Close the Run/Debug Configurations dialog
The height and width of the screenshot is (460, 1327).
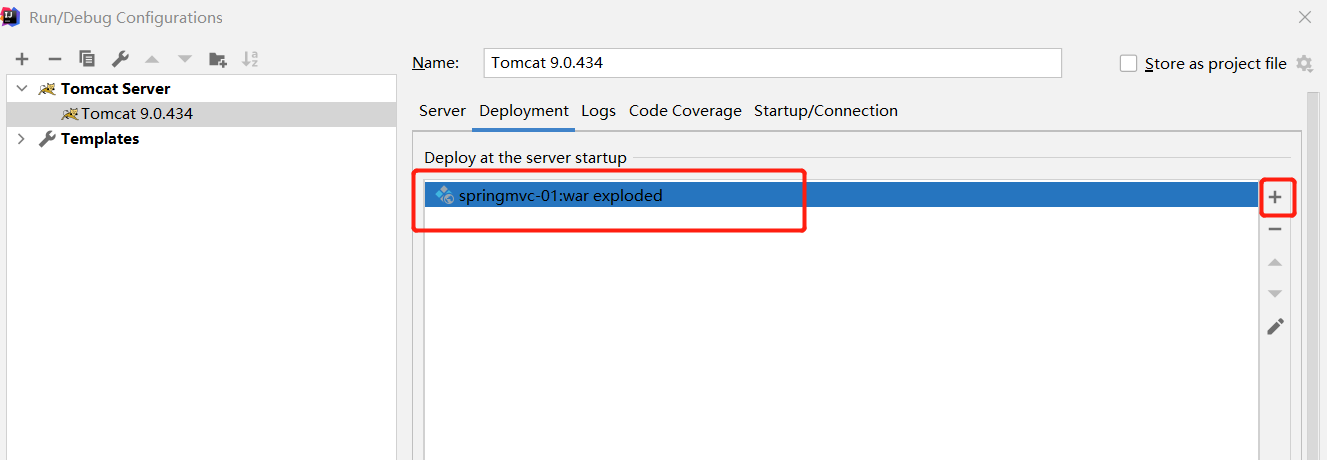(1304, 17)
